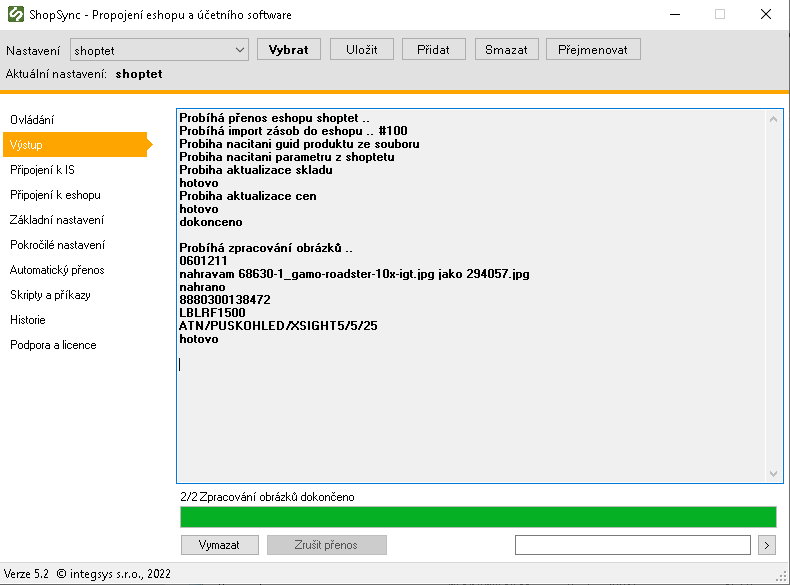Click the output scrollbar down arrow
Viewport: 790px width, 585px height.
773,473
